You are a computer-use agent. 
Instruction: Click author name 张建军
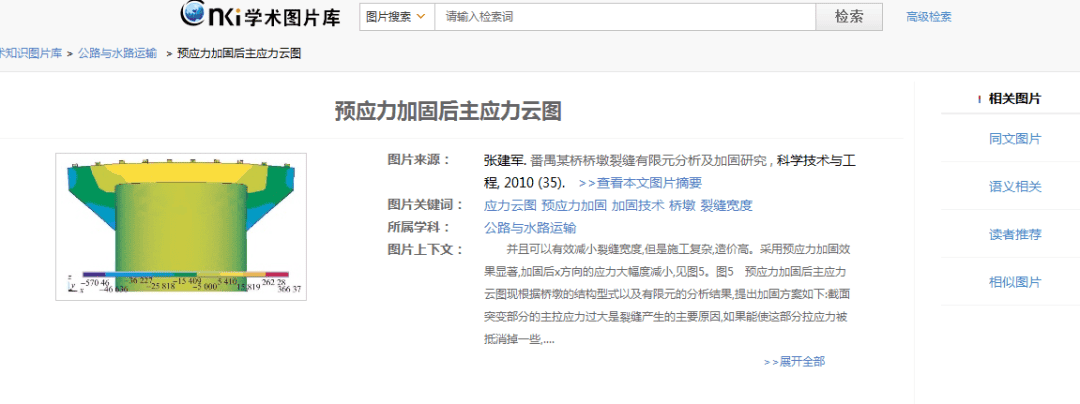[x=504, y=160]
